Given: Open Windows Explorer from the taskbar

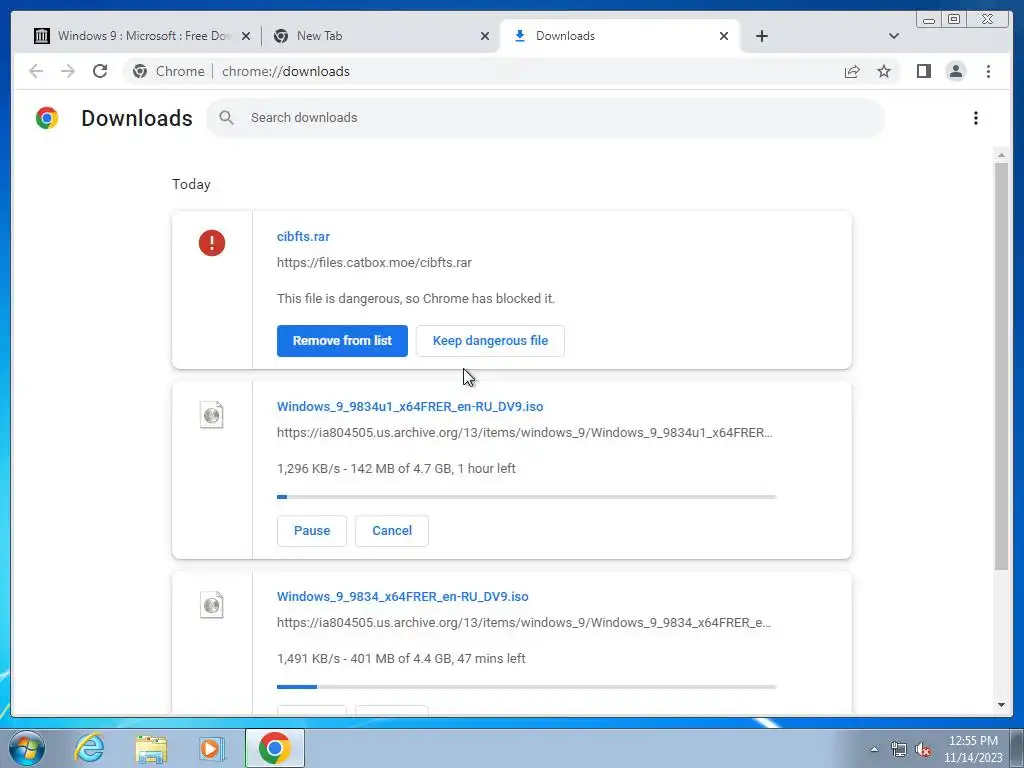Looking at the screenshot, I should pyautogui.click(x=151, y=748).
